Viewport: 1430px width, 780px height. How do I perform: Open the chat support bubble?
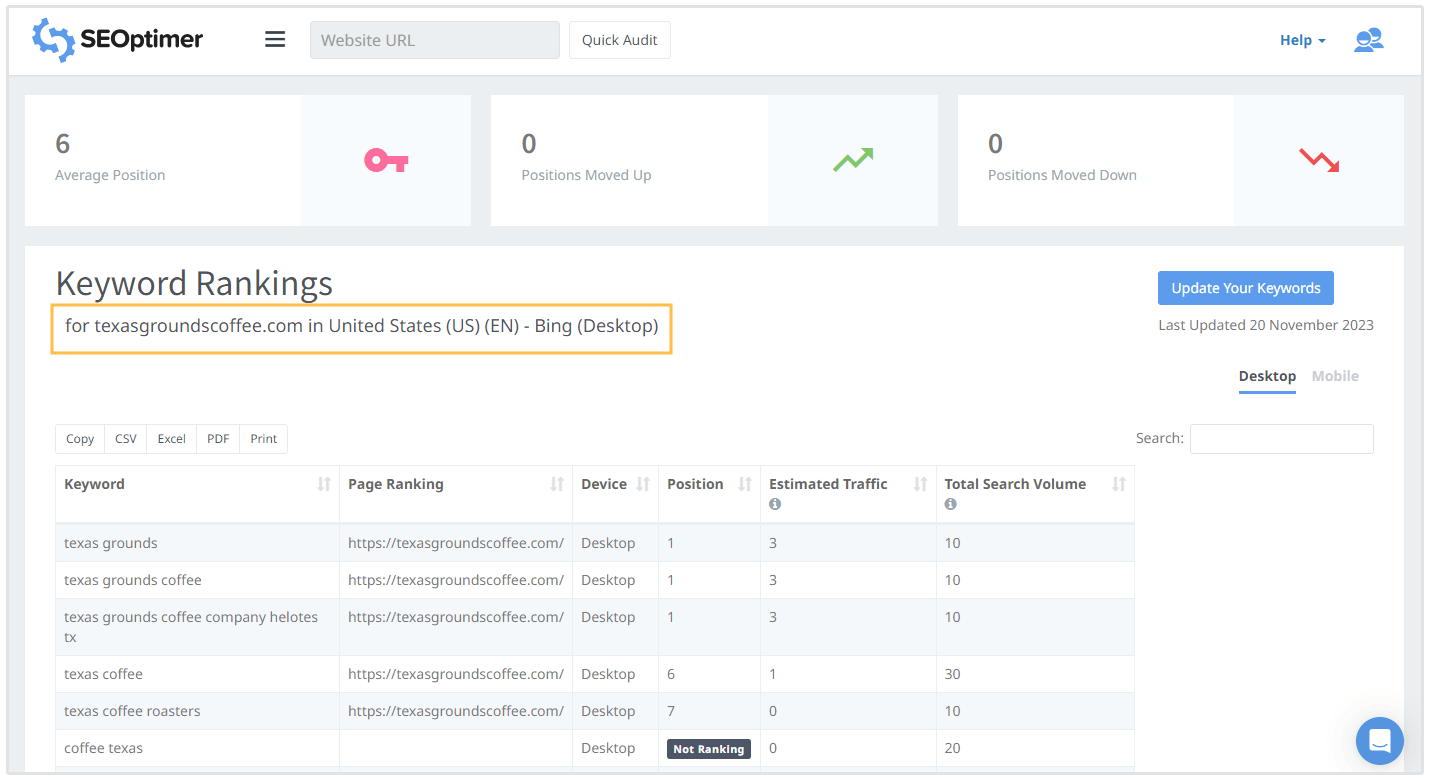tap(1380, 740)
